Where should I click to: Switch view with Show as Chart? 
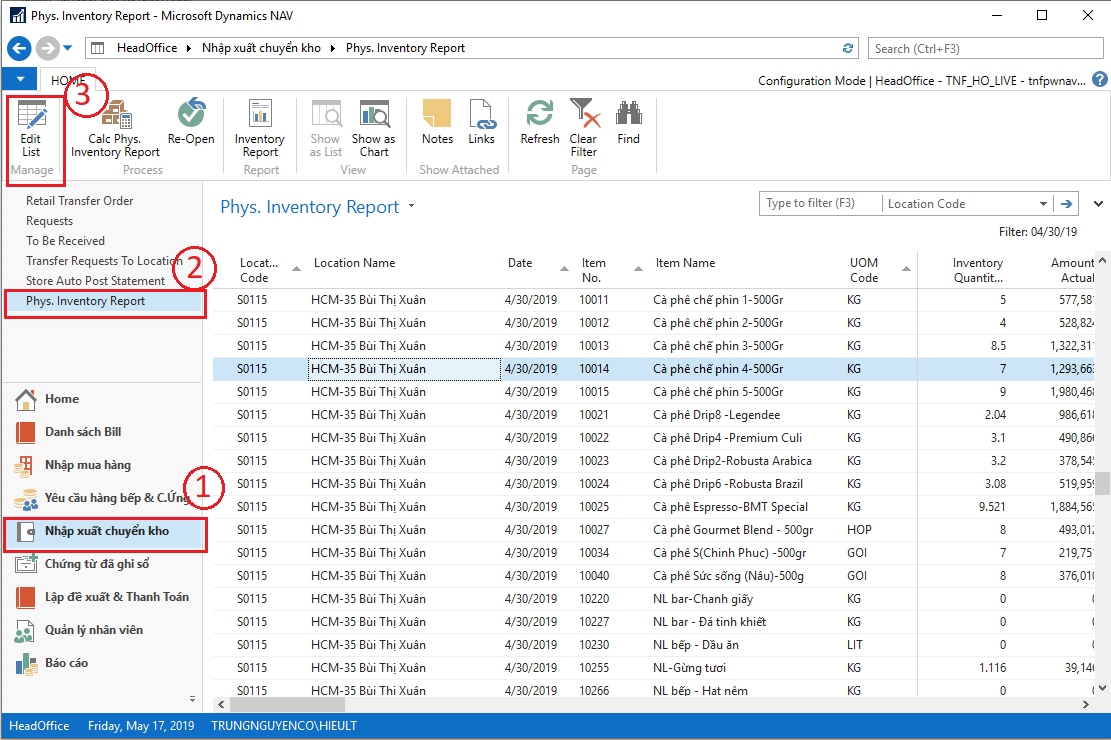(x=373, y=127)
